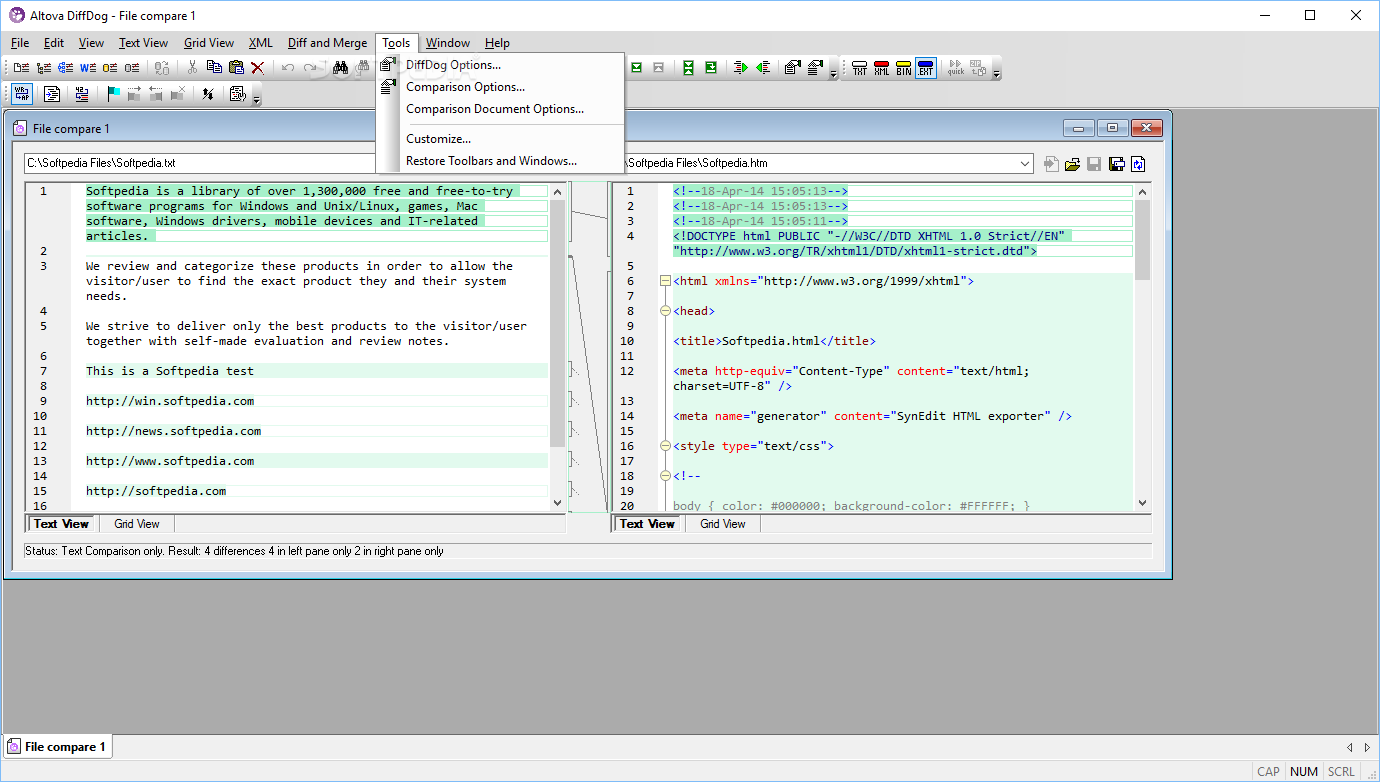Click the Compare Microsoft Word Files icon

tap(88, 68)
